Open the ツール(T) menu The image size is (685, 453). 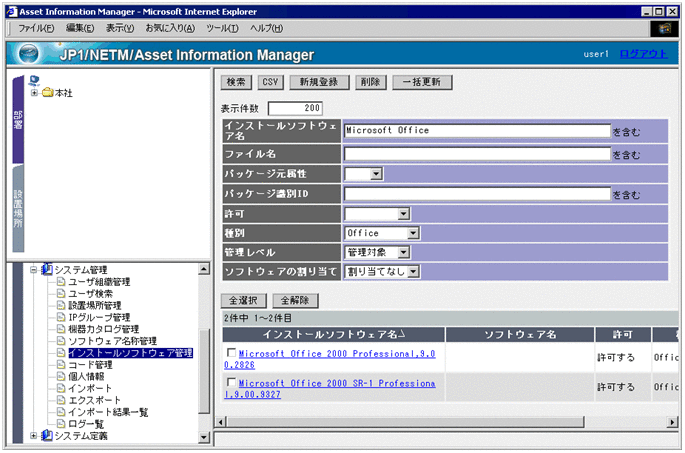tap(222, 28)
